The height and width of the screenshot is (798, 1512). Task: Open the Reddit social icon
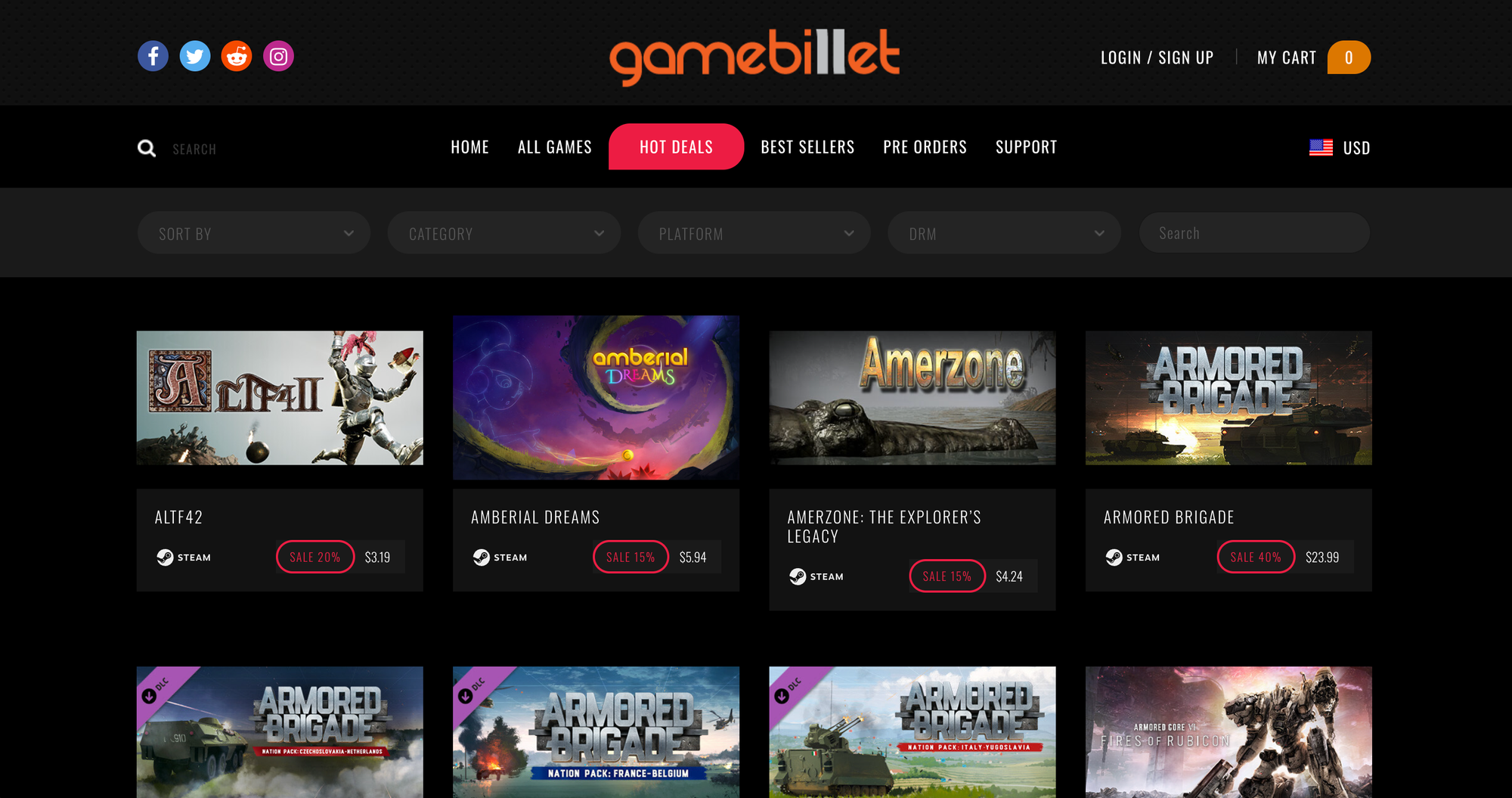tap(237, 56)
